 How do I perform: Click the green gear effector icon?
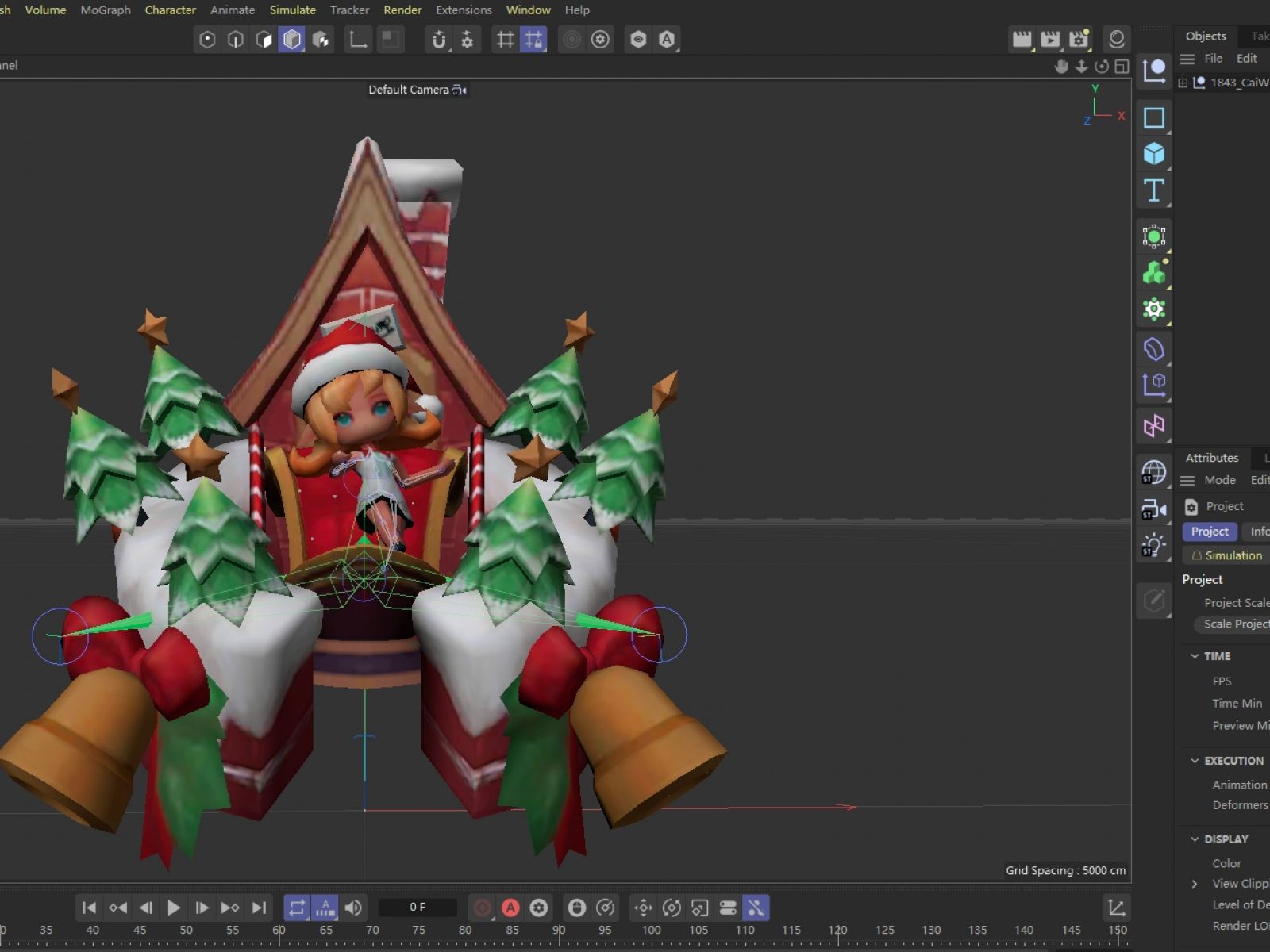tap(1154, 309)
